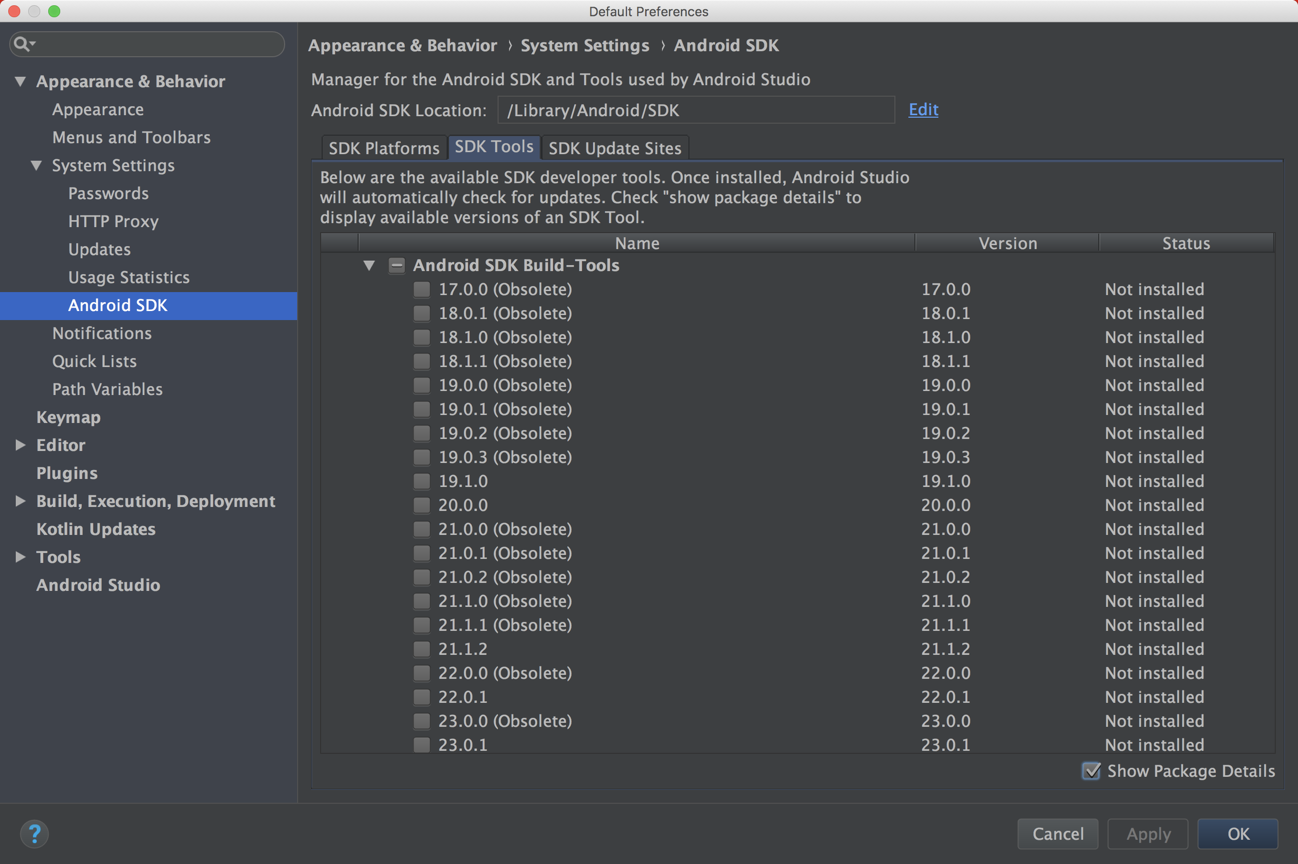
Task: Click version cell 19.0.1
Action: click(946, 409)
